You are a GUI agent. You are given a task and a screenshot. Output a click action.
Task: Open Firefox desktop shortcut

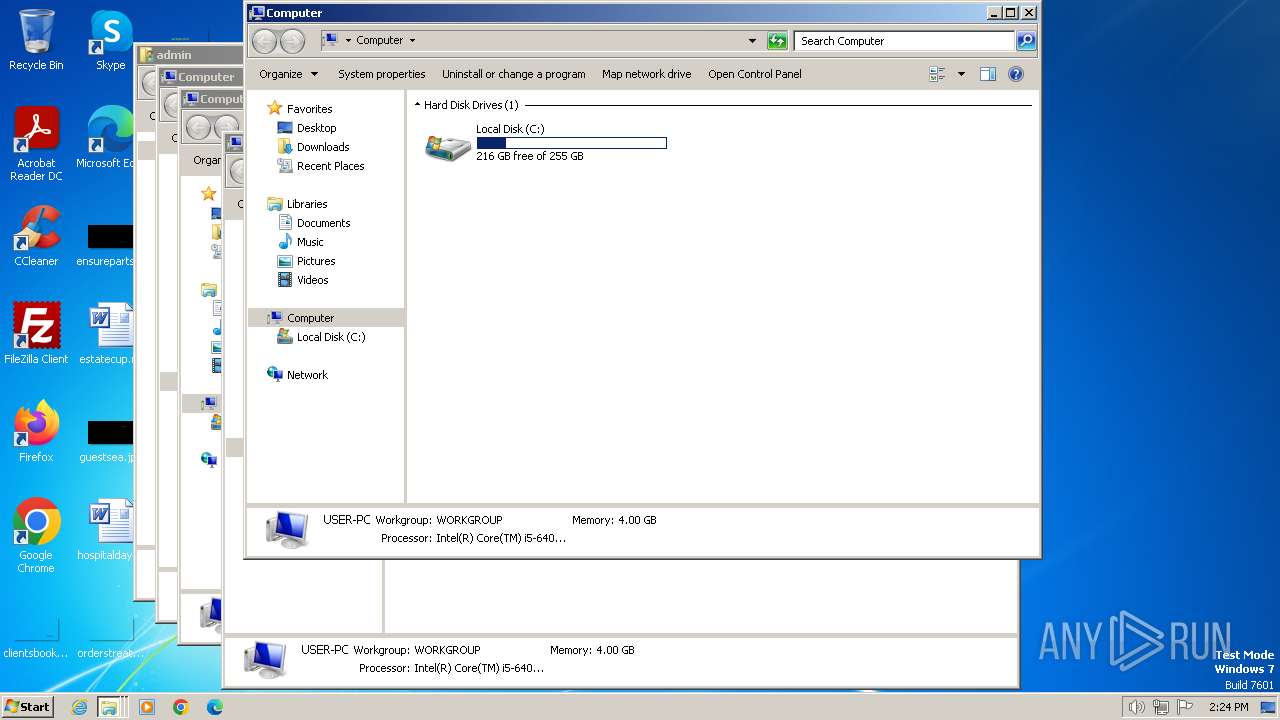click(36, 432)
